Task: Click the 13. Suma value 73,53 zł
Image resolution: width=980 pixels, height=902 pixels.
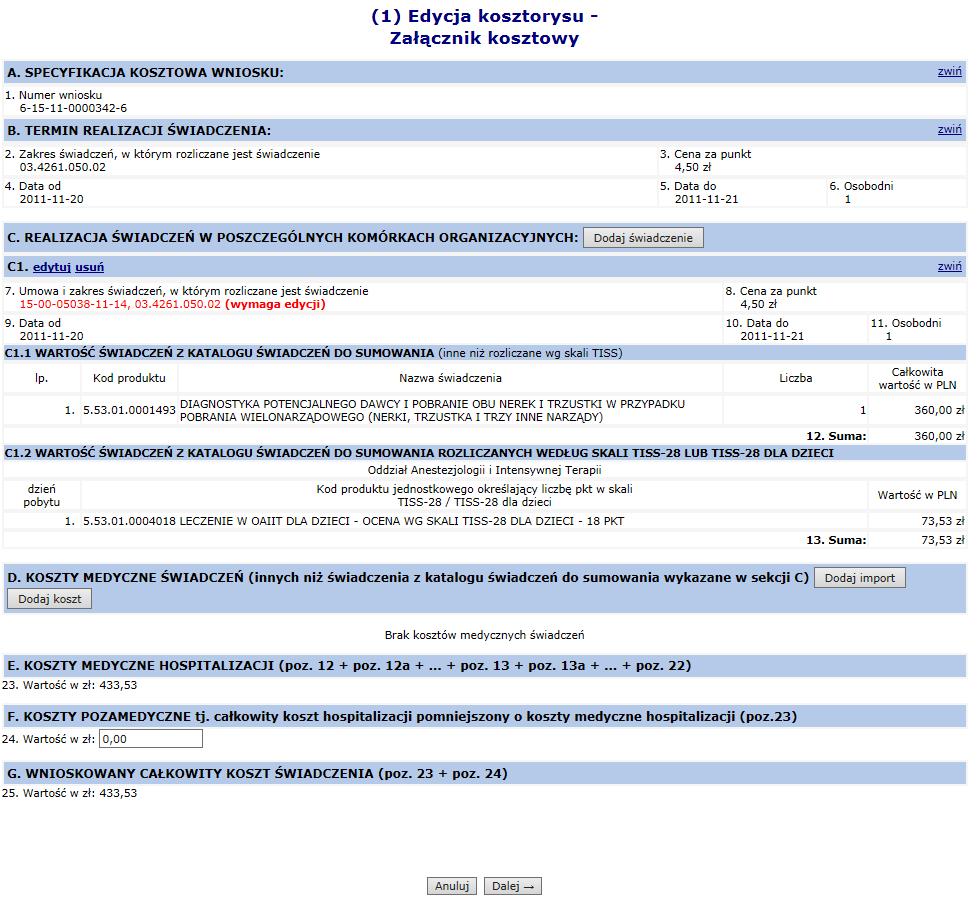Action: pos(942,540)
